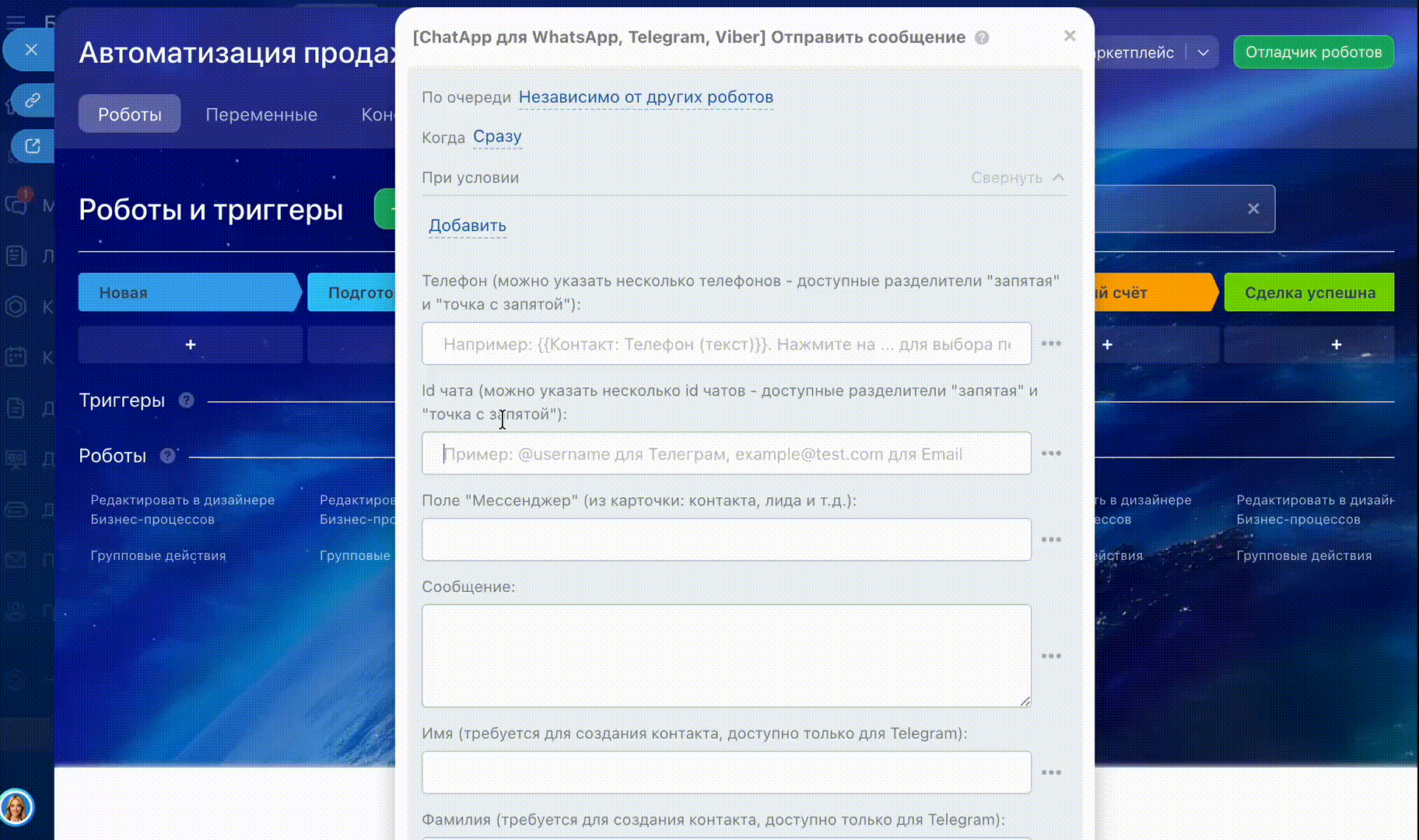Open field picker dots for Мессенджер field
This screenshot has width=1419, height=840.
[x=1051, y=540]
